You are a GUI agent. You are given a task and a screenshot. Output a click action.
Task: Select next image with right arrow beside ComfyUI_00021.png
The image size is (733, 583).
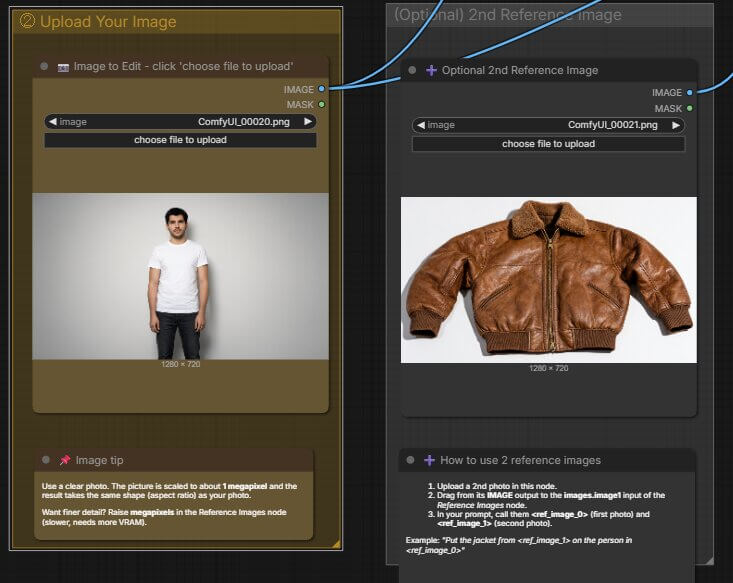point(676,125)
